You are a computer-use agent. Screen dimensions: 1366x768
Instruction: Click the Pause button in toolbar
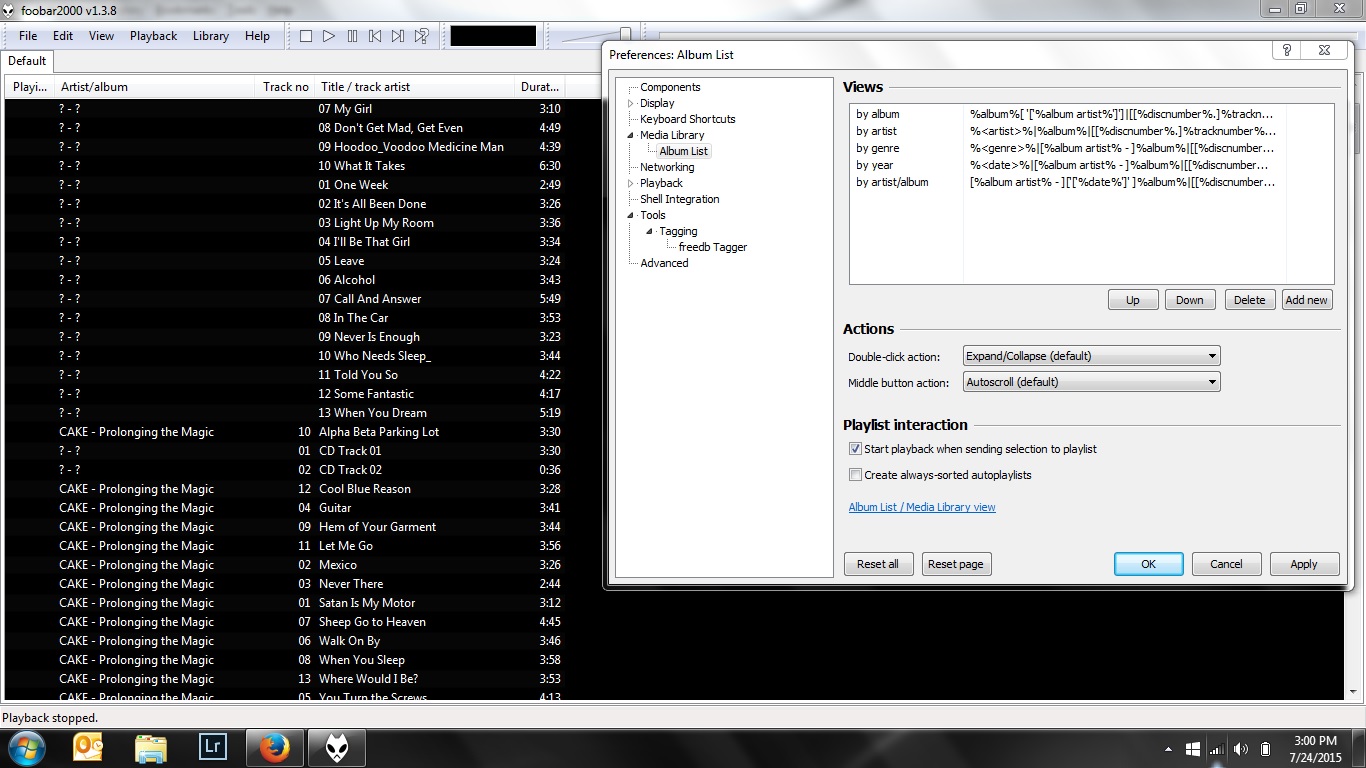point(352,36)
